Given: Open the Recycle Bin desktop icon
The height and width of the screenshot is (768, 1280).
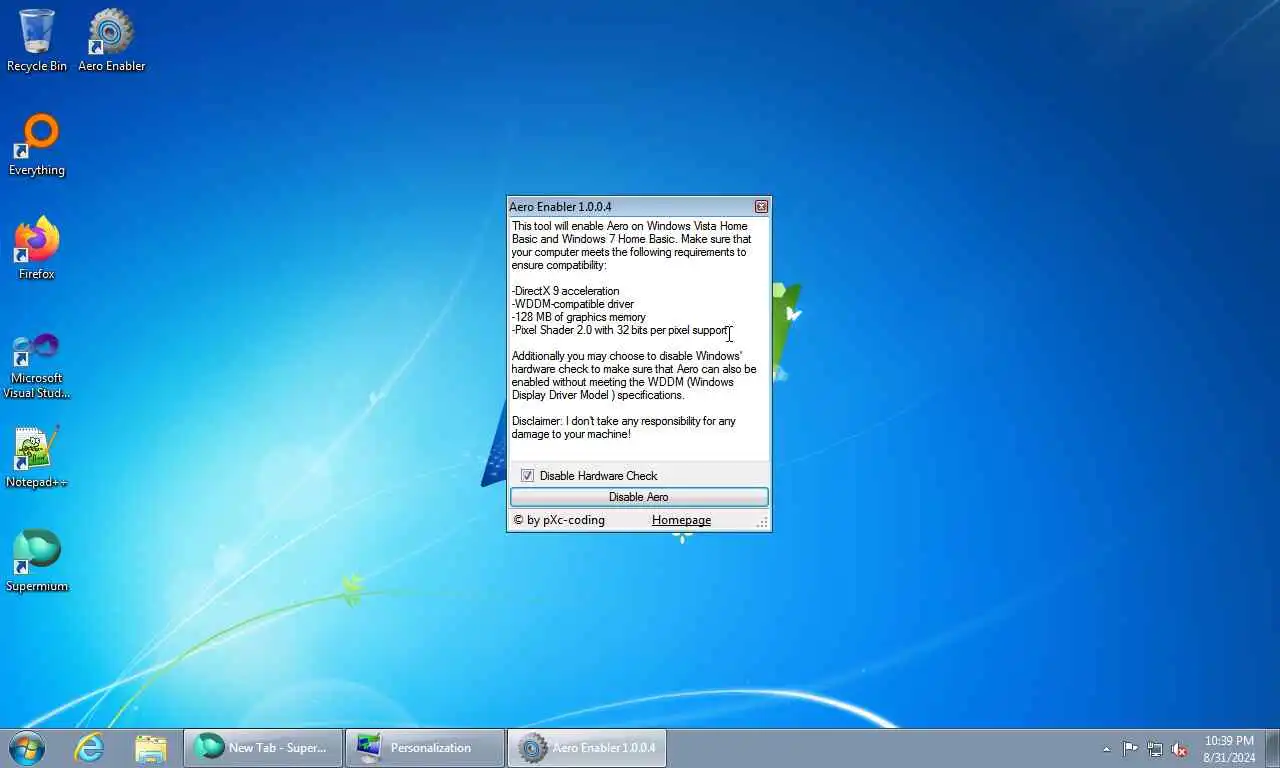Looking at the screenshot, I should [x=37, y=40].
